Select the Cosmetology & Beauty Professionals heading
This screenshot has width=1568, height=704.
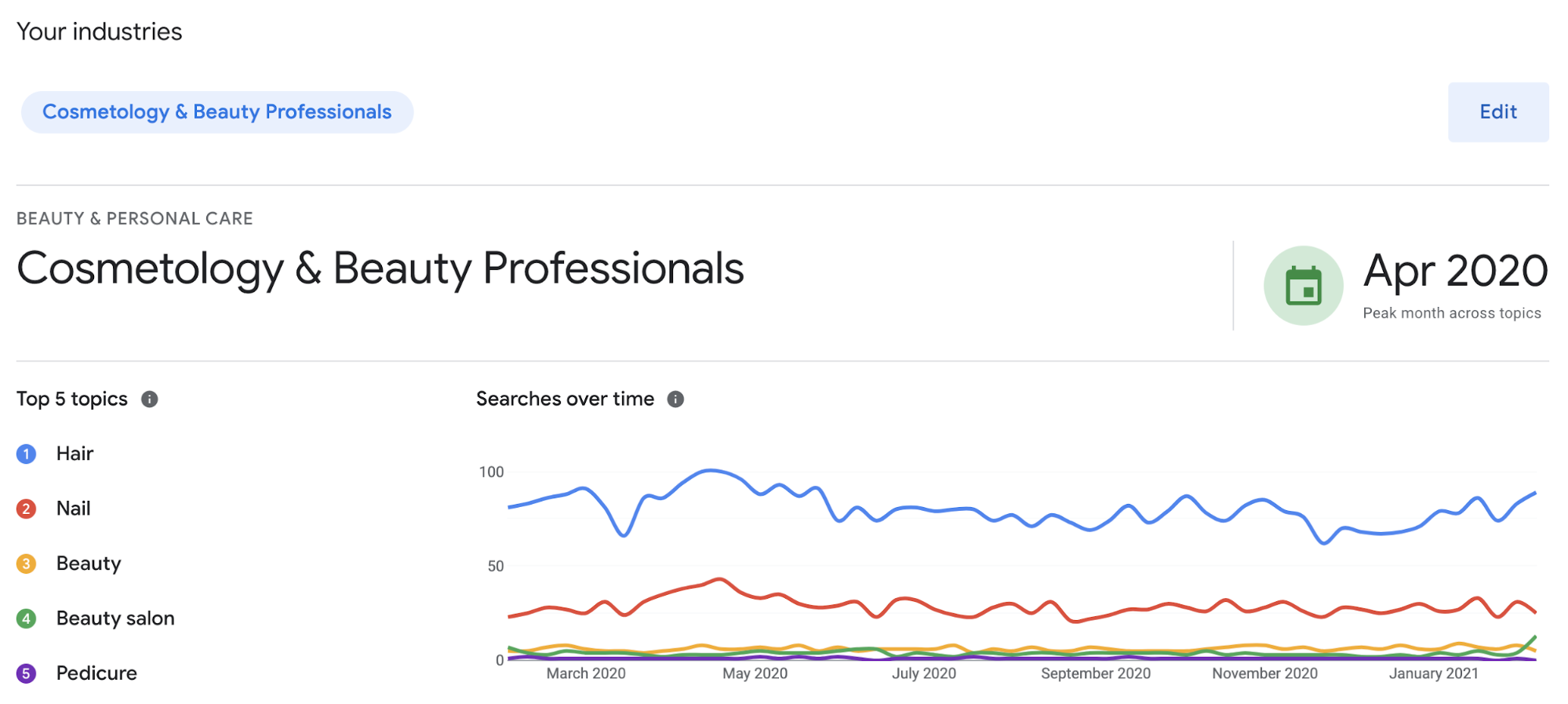coord(380,268)
